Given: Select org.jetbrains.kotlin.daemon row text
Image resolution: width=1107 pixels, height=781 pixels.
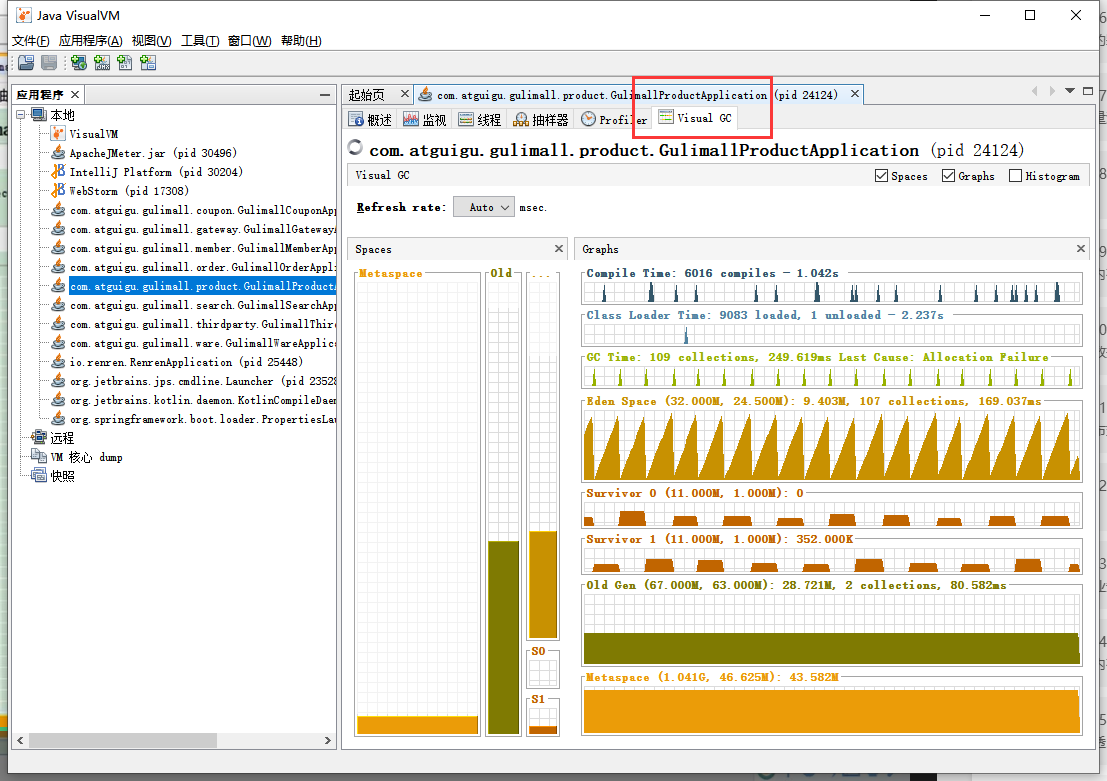Looking at the screenshot, I should pyautogui.click(x=203, y=400).
